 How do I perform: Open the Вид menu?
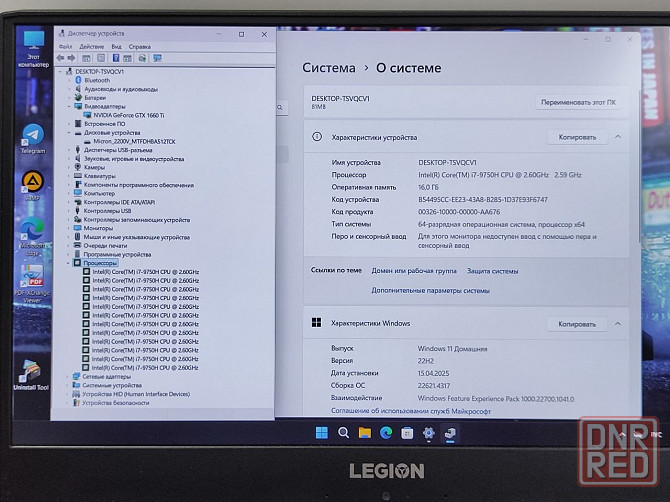pos(117,46)
